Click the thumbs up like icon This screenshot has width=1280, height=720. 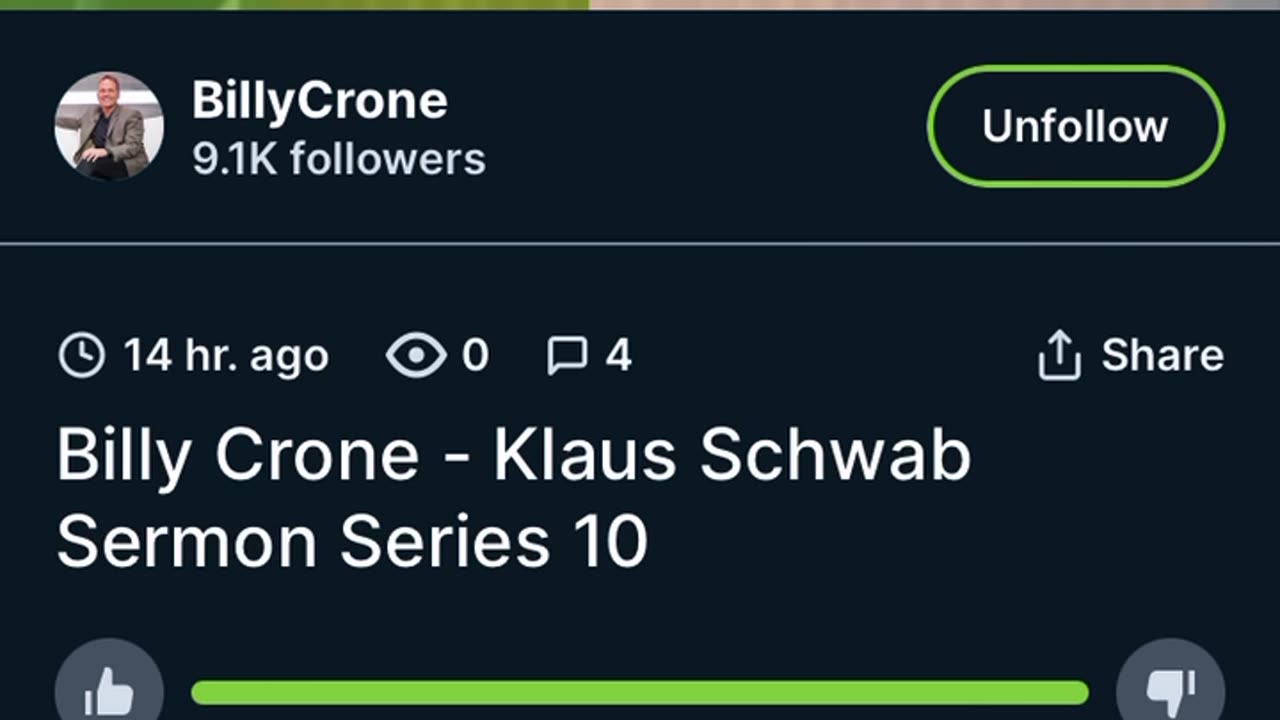tap(109, 690)
